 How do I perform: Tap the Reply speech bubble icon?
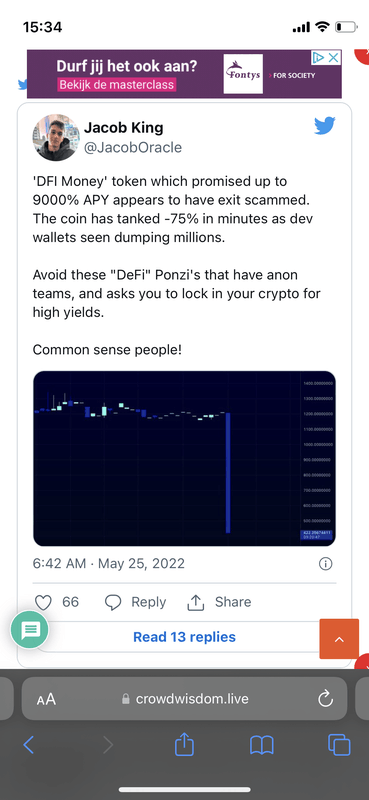pyautogui.click(x=113, y=603)
